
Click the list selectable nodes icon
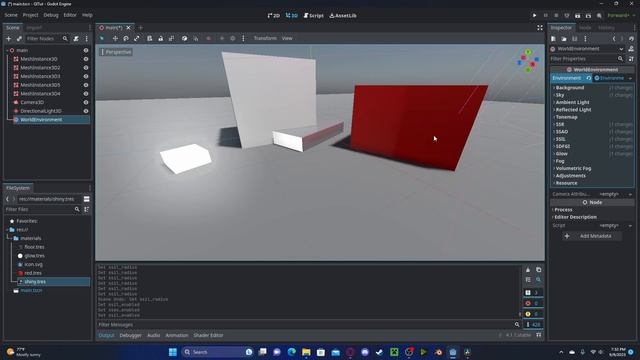(149, 38)
